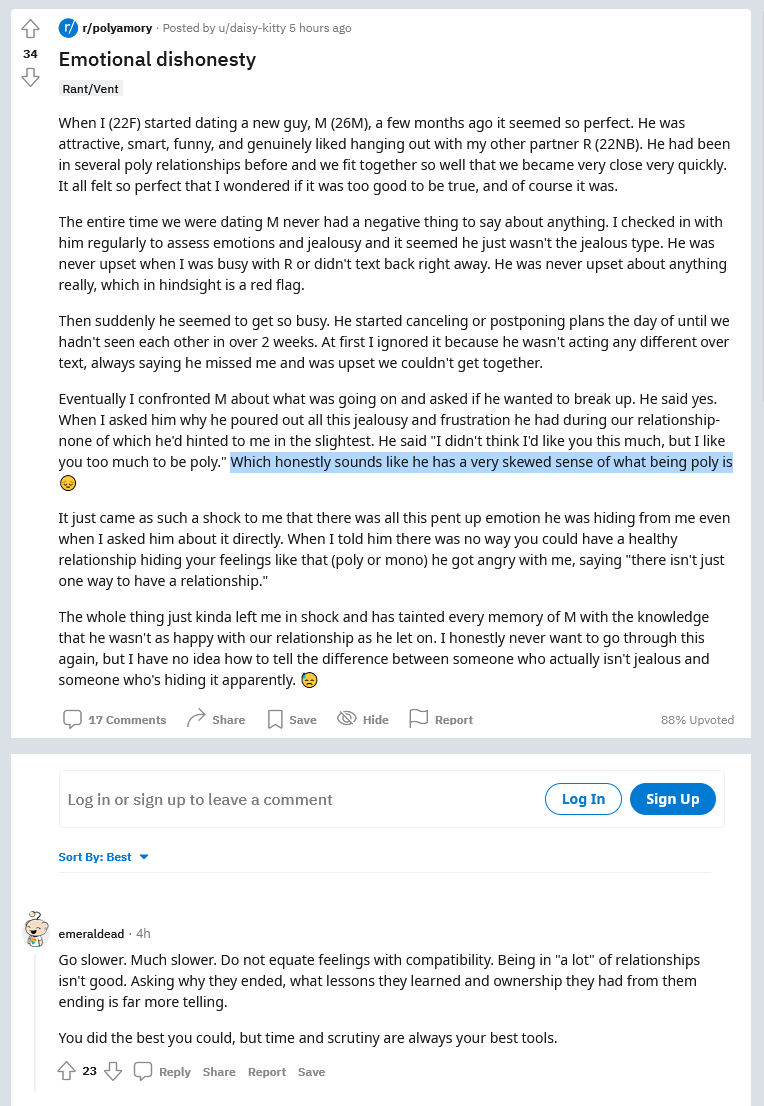
Task: Click the leave a comment field
Action: [300, 799]
